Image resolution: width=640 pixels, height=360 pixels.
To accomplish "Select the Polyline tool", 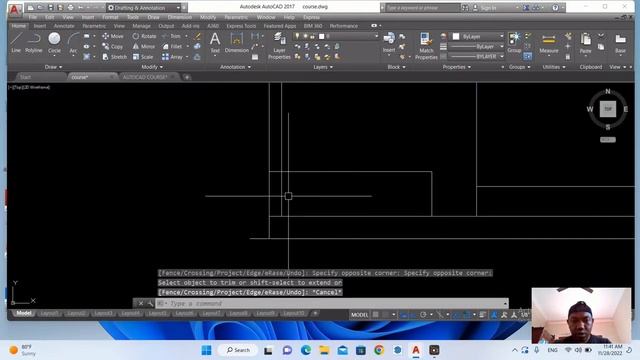I will (34, 43).
